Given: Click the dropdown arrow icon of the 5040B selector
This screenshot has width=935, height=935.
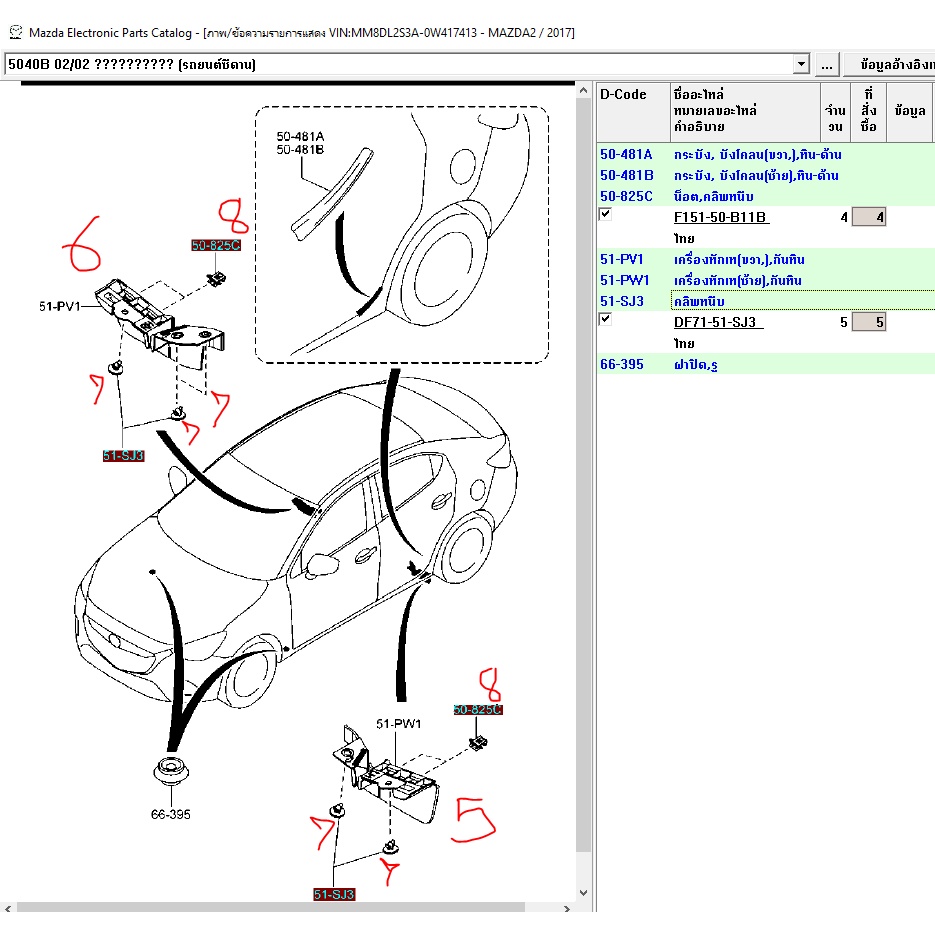Looking at the screenshot, I should point(803,63).
